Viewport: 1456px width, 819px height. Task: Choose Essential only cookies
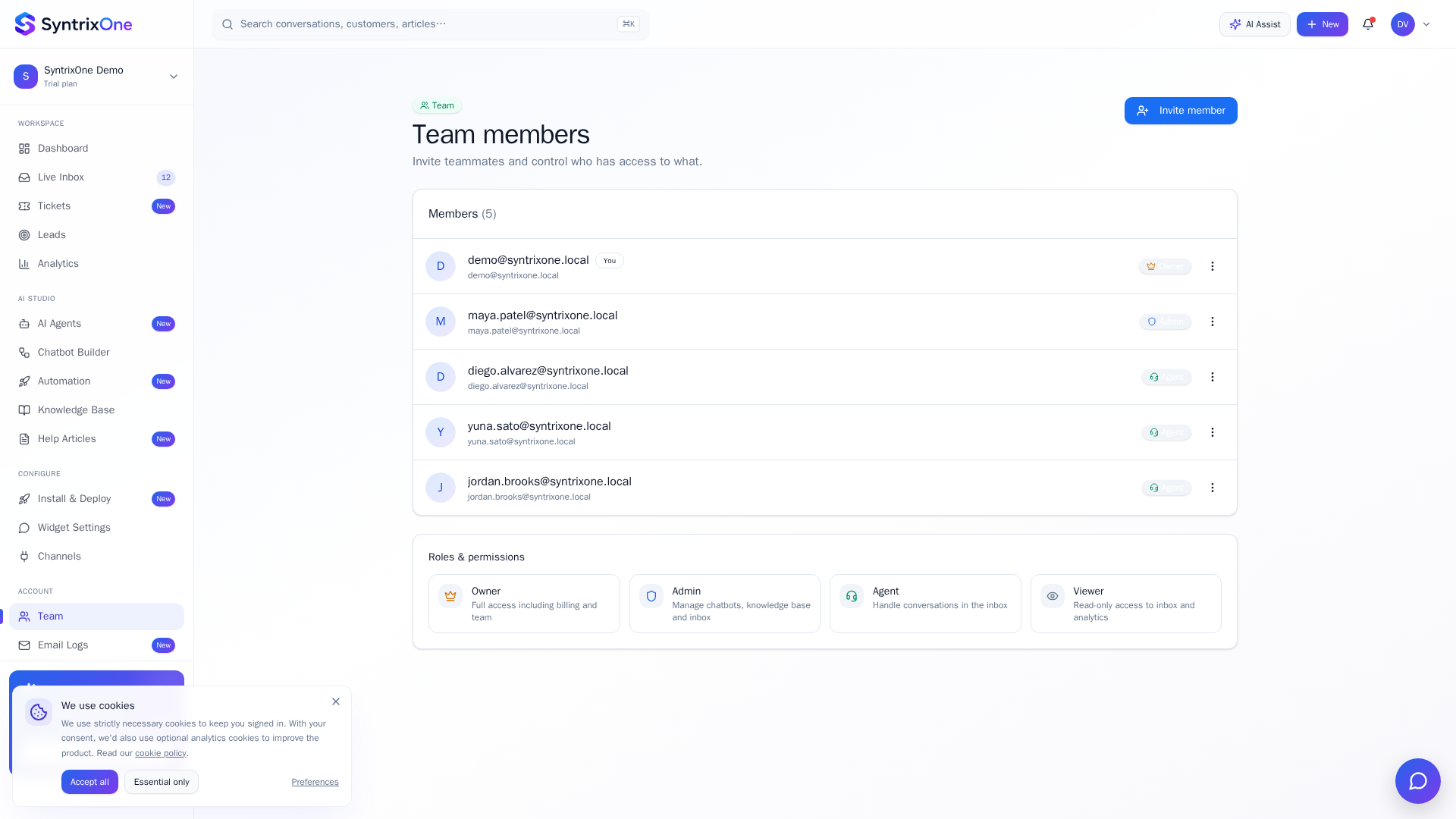pos(162,782)
